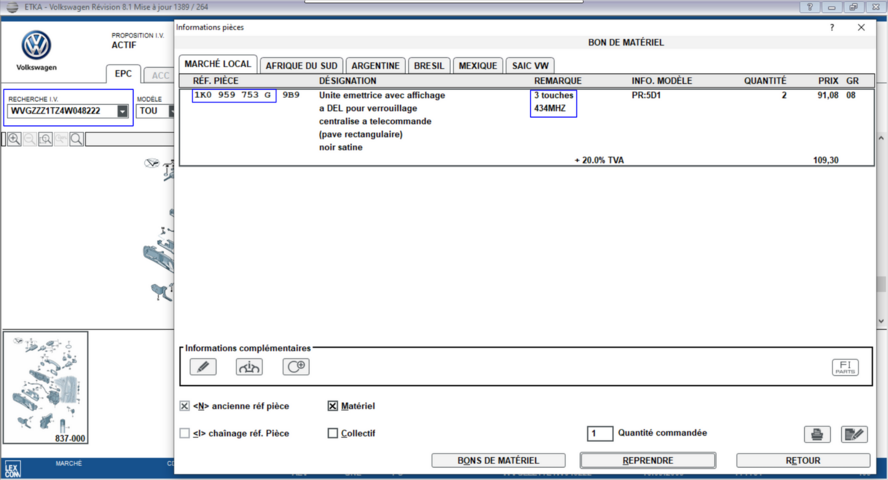Click the total with TVA 109,30

click(826, 160)
